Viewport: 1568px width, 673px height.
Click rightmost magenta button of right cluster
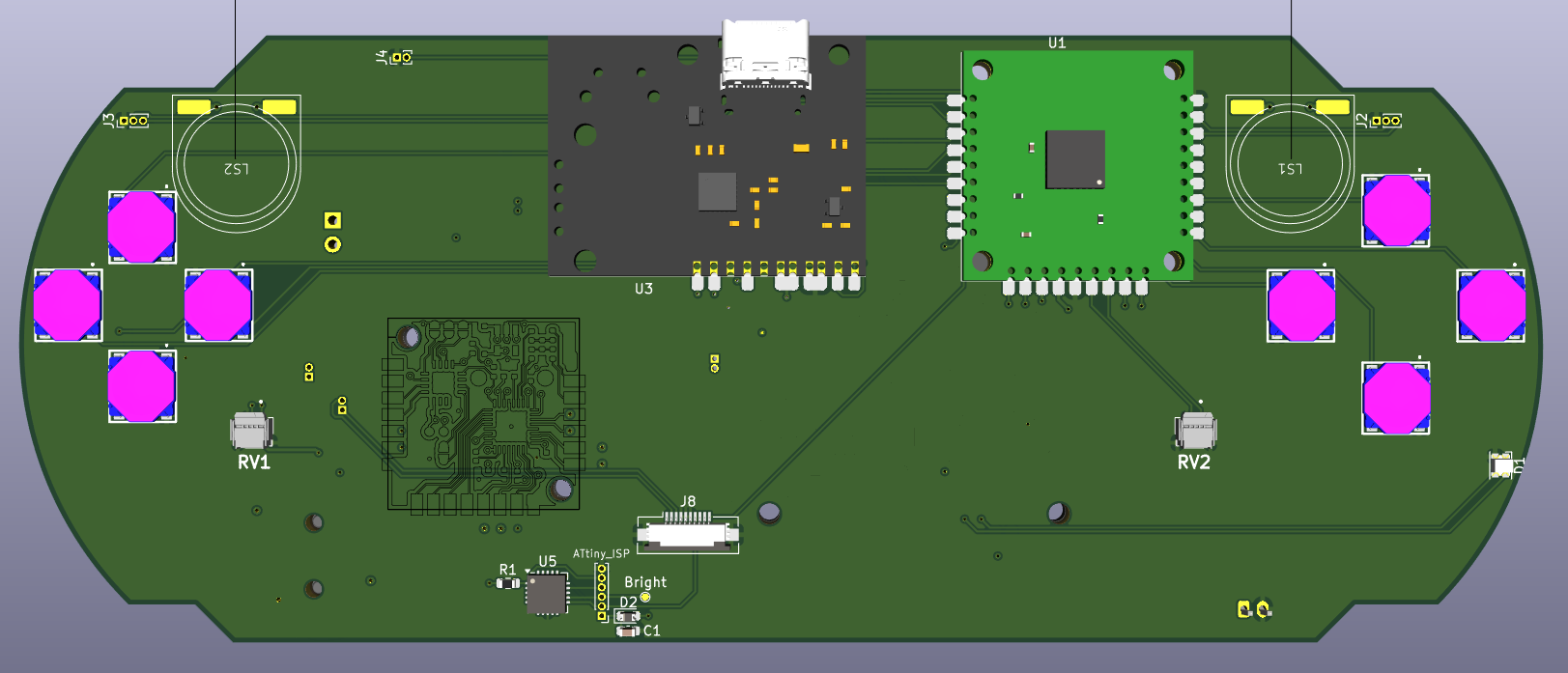pyautogui.click(x=1491, y=305)
